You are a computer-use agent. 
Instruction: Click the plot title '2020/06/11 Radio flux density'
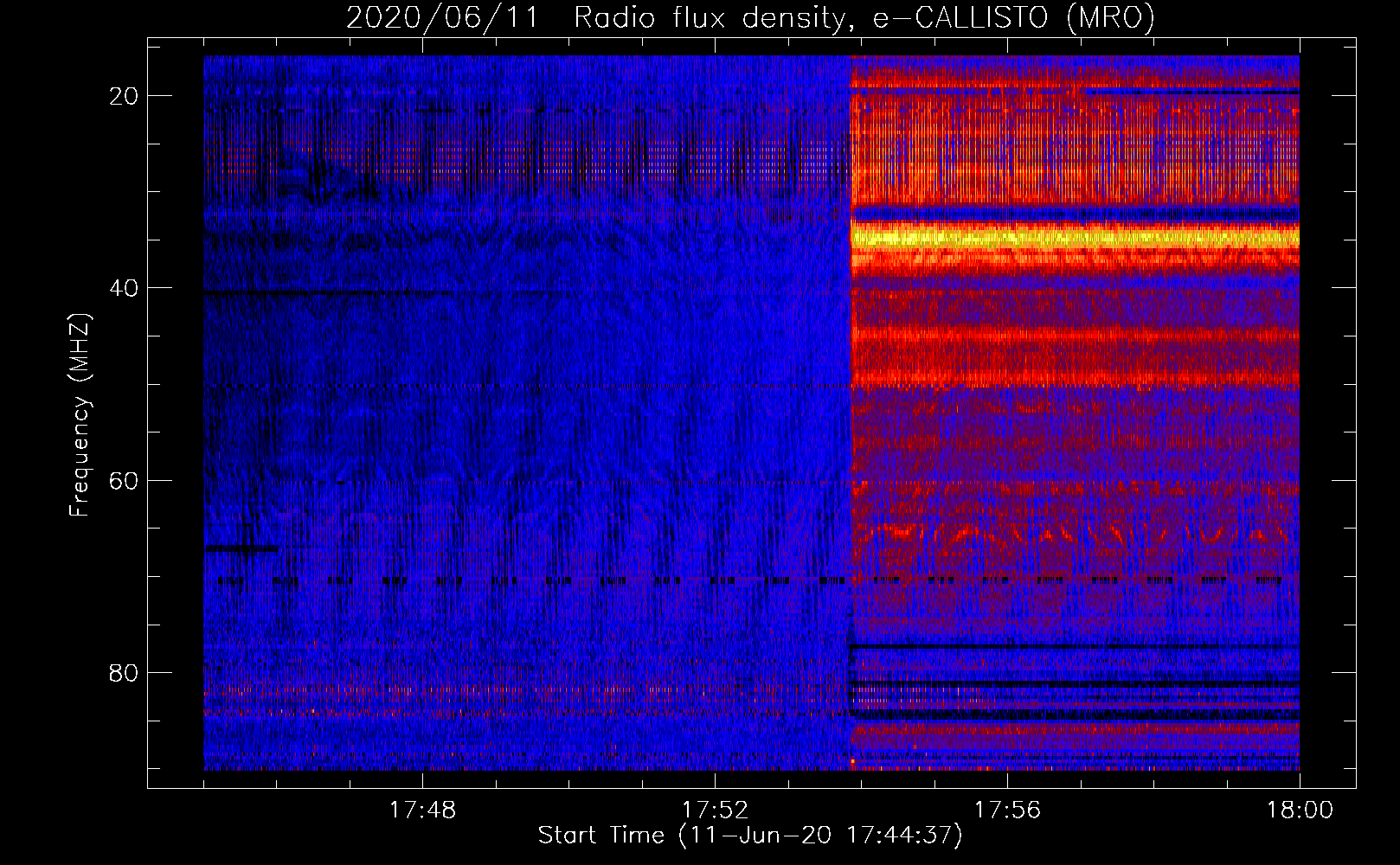[750, 17]
